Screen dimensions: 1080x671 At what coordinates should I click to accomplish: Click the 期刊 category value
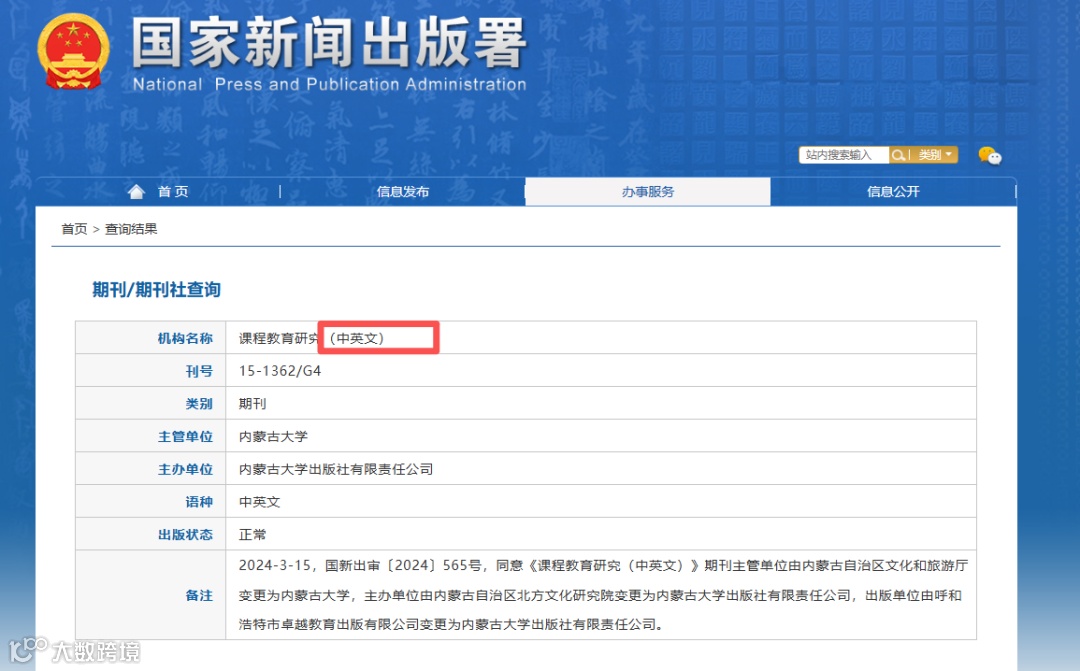[x=252, y=404]
